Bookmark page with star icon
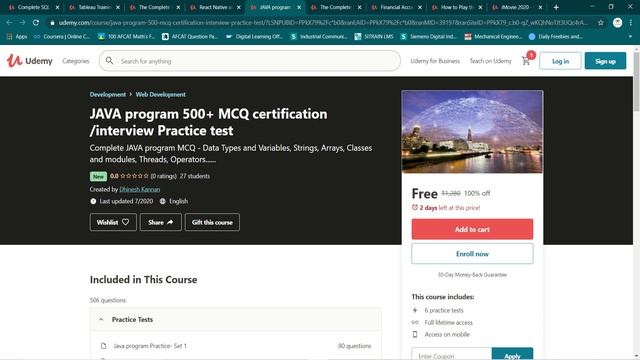Image resolution: width=640 pixels, height=360 pixels. (x=601, y=22)
